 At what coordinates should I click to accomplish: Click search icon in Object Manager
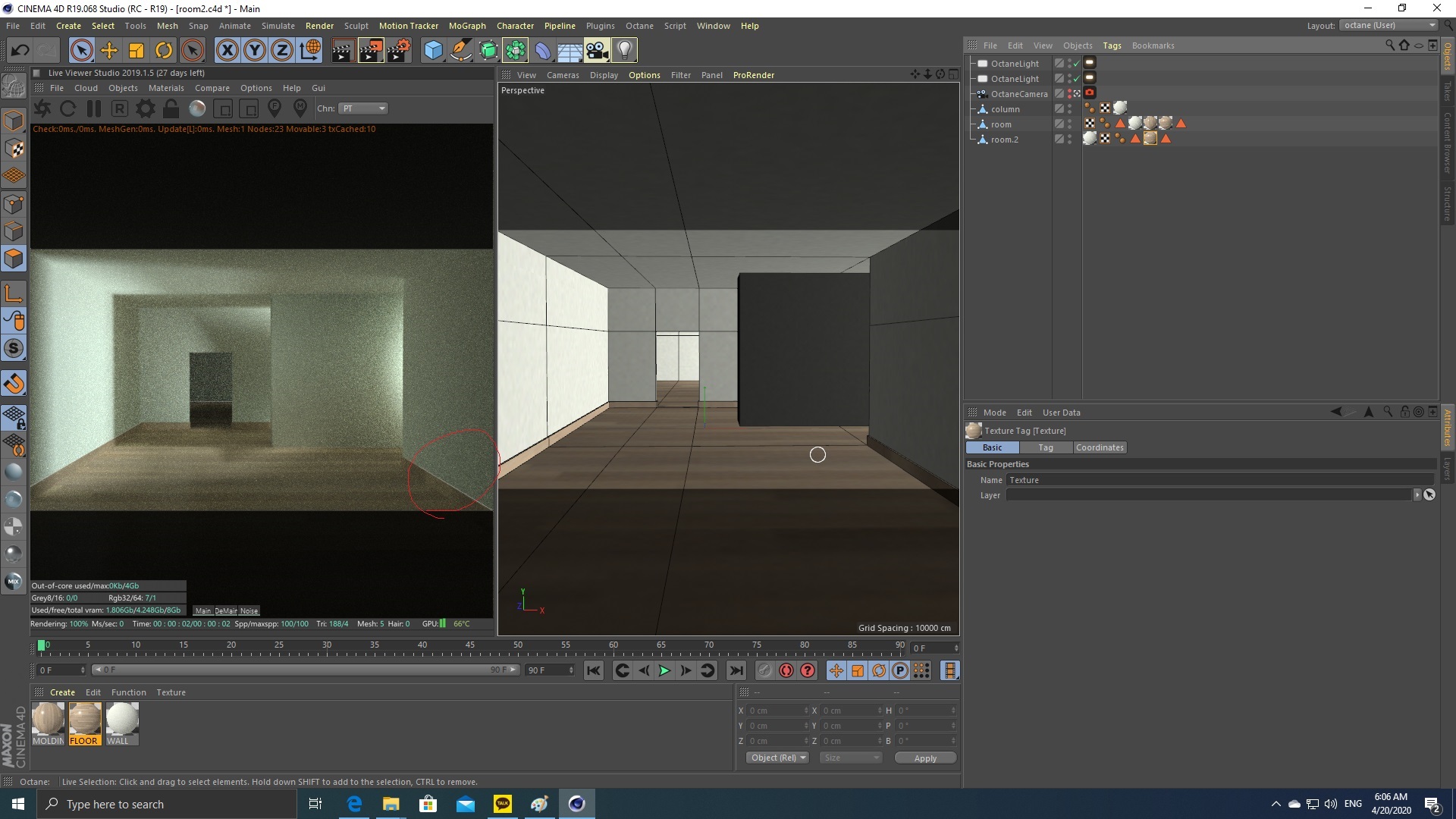click(1390, 45)
